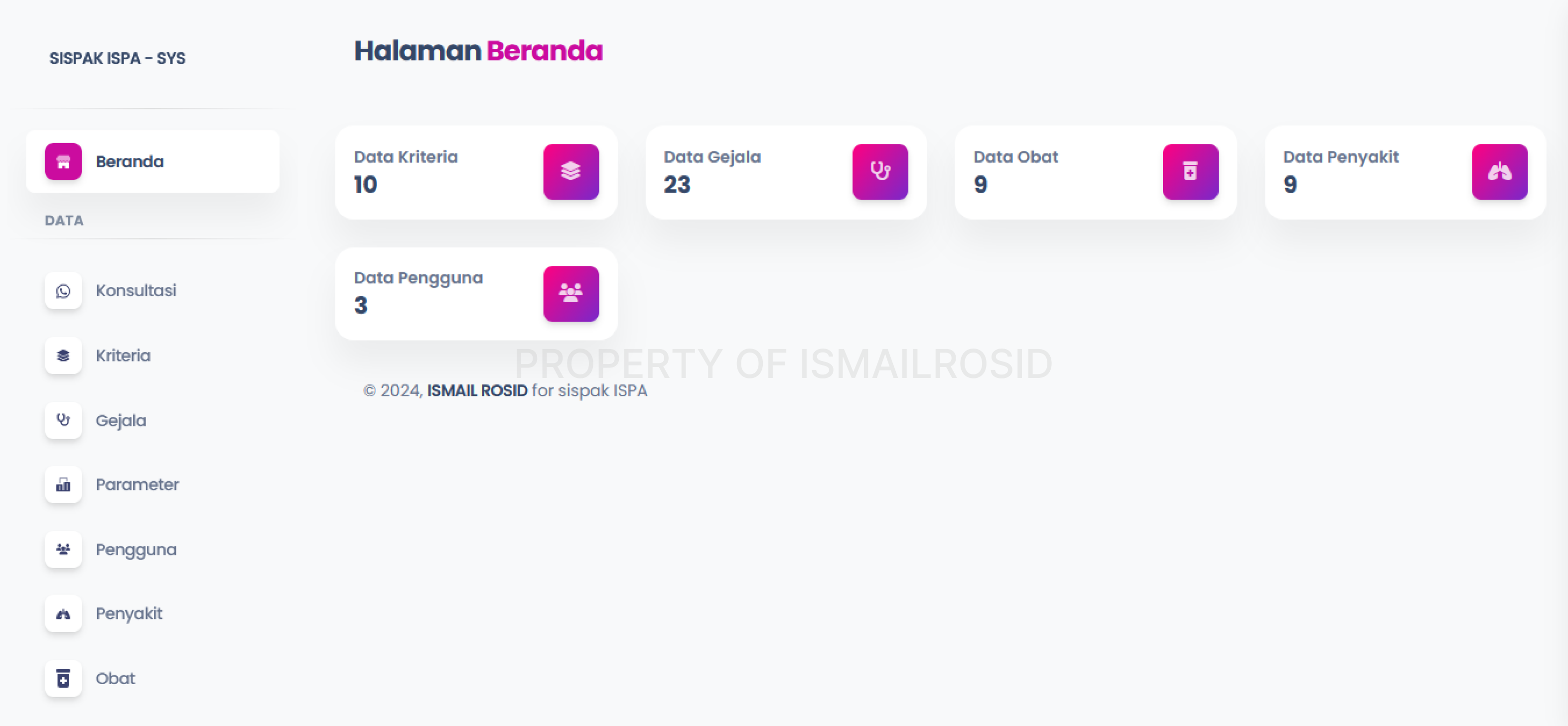1568x726 pixels.
Task: Click the lungs icon on Data Penyakit card
Action: click(1499, 172)
